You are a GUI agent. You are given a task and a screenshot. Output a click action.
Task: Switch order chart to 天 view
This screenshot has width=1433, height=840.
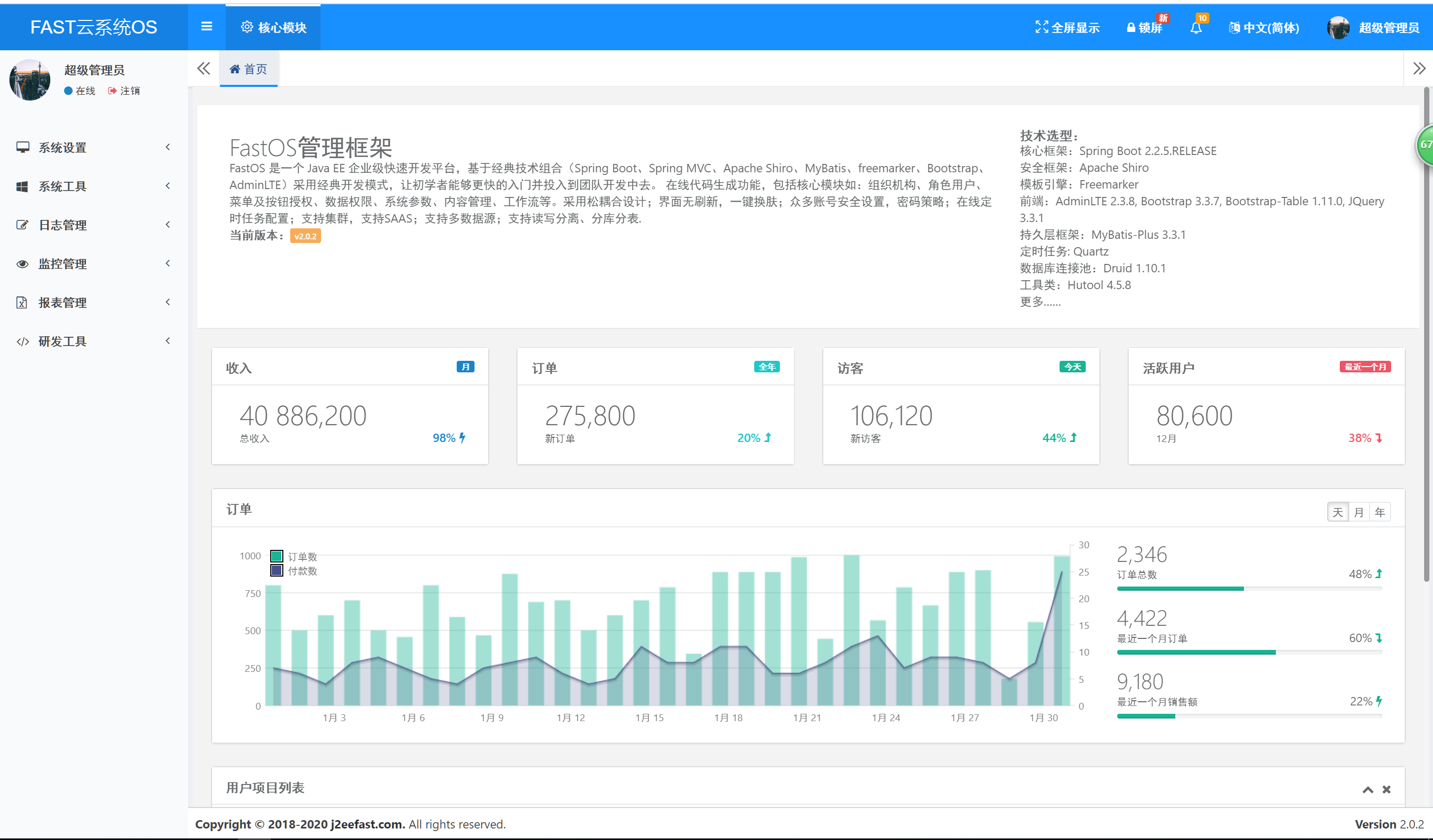[1338, 512]
